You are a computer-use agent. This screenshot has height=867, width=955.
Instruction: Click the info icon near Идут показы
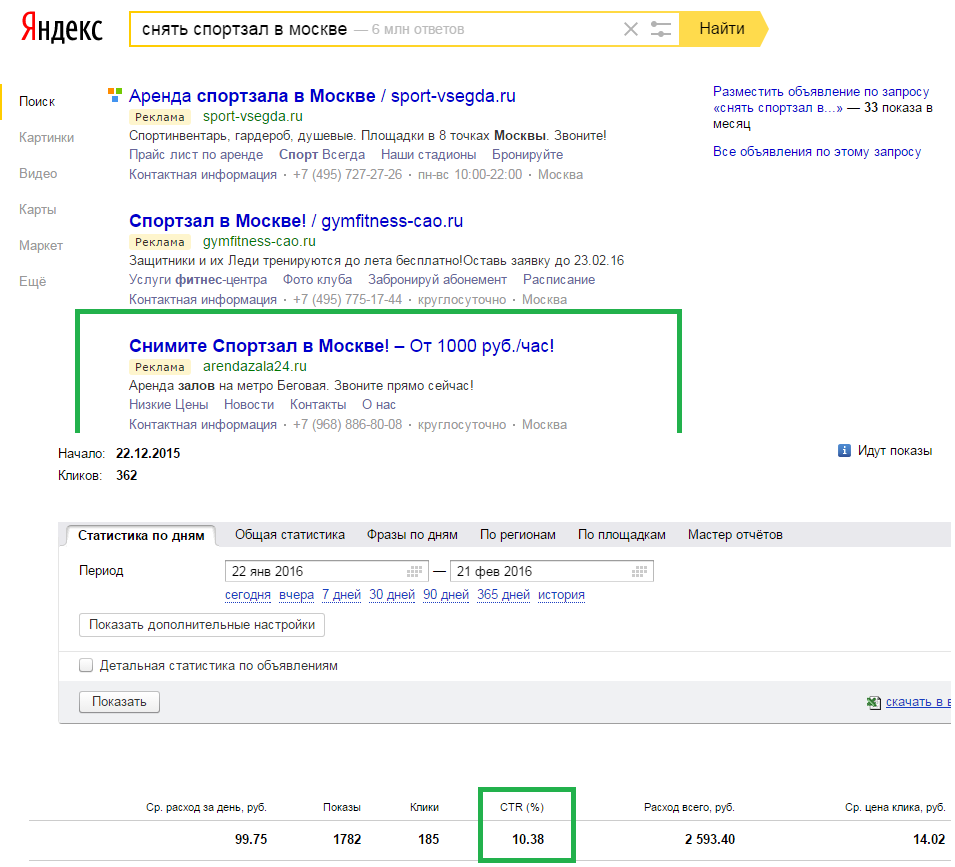tap(844, 451)
